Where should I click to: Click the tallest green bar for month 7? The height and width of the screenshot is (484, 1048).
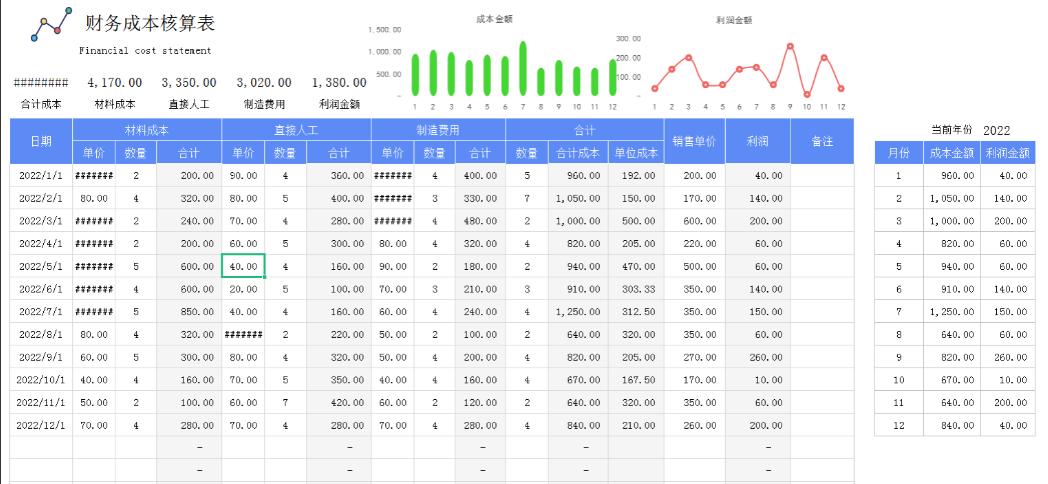tap(523, 68)
